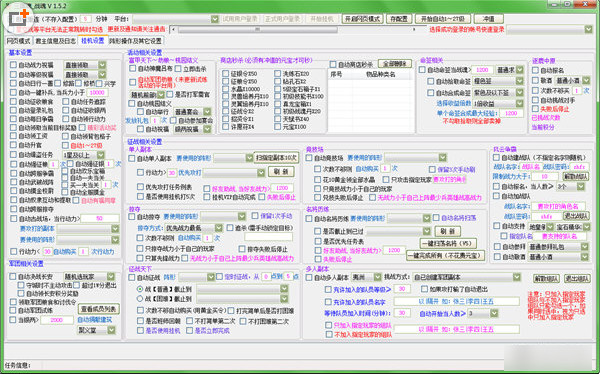Click the 查看成员列表 button
Image resolution: width=600 pixels, height=374 pixels.
tap(99, 309)
